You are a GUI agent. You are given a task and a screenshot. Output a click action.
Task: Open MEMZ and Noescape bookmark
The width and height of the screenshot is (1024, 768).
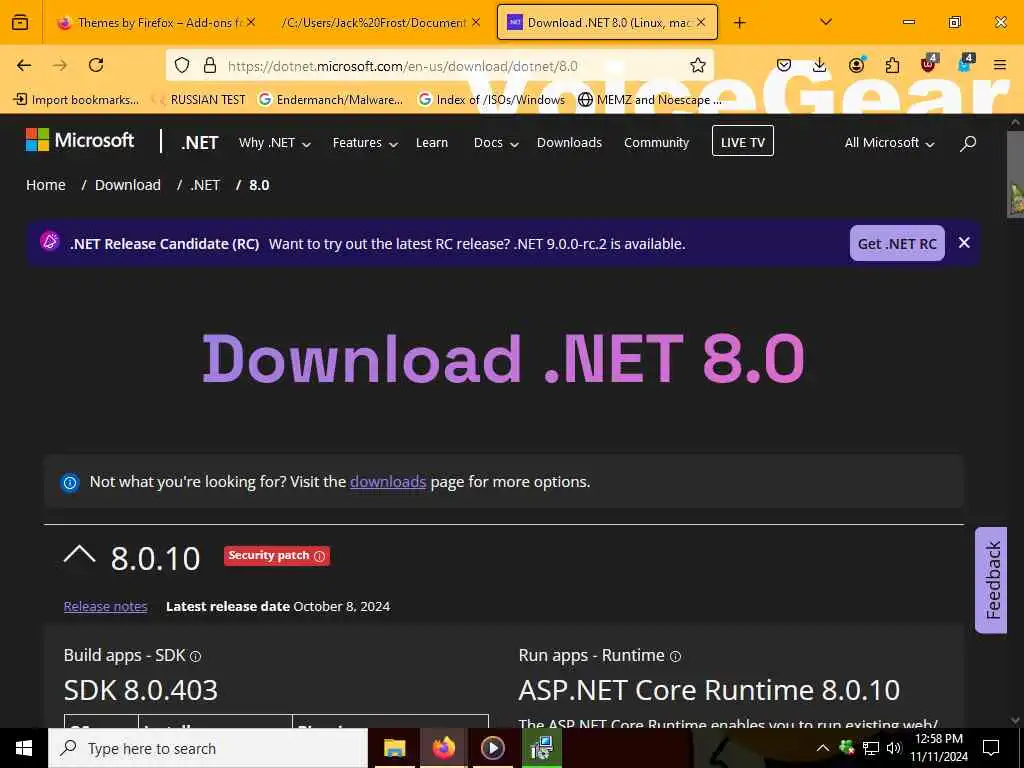[x=651, y=99]
